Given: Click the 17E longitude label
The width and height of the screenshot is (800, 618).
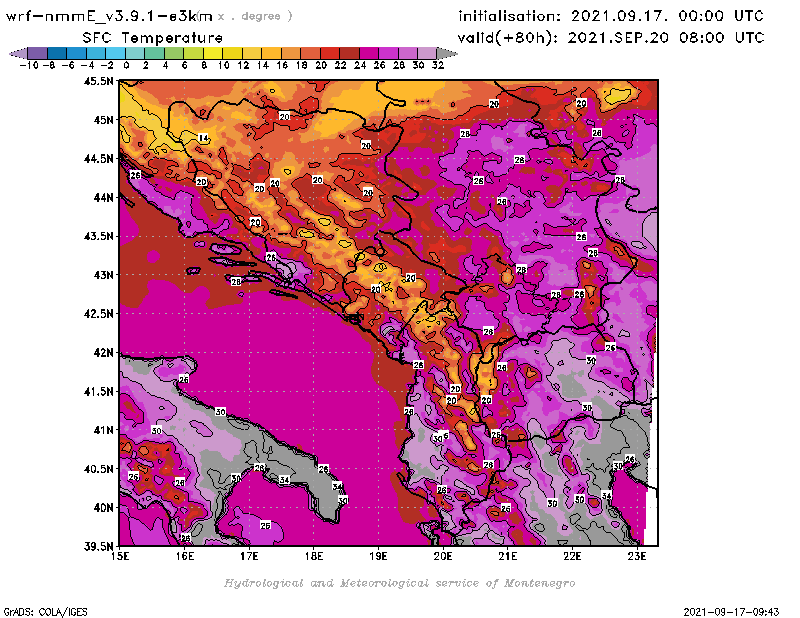Looking at the screenshot, I should tap(249, 556).
